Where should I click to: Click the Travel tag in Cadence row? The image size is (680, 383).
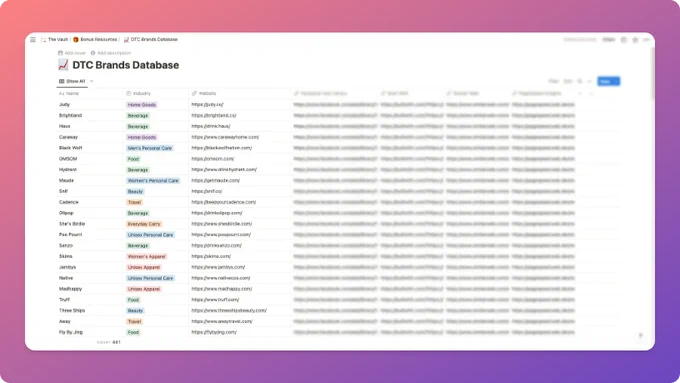[134, 202]
